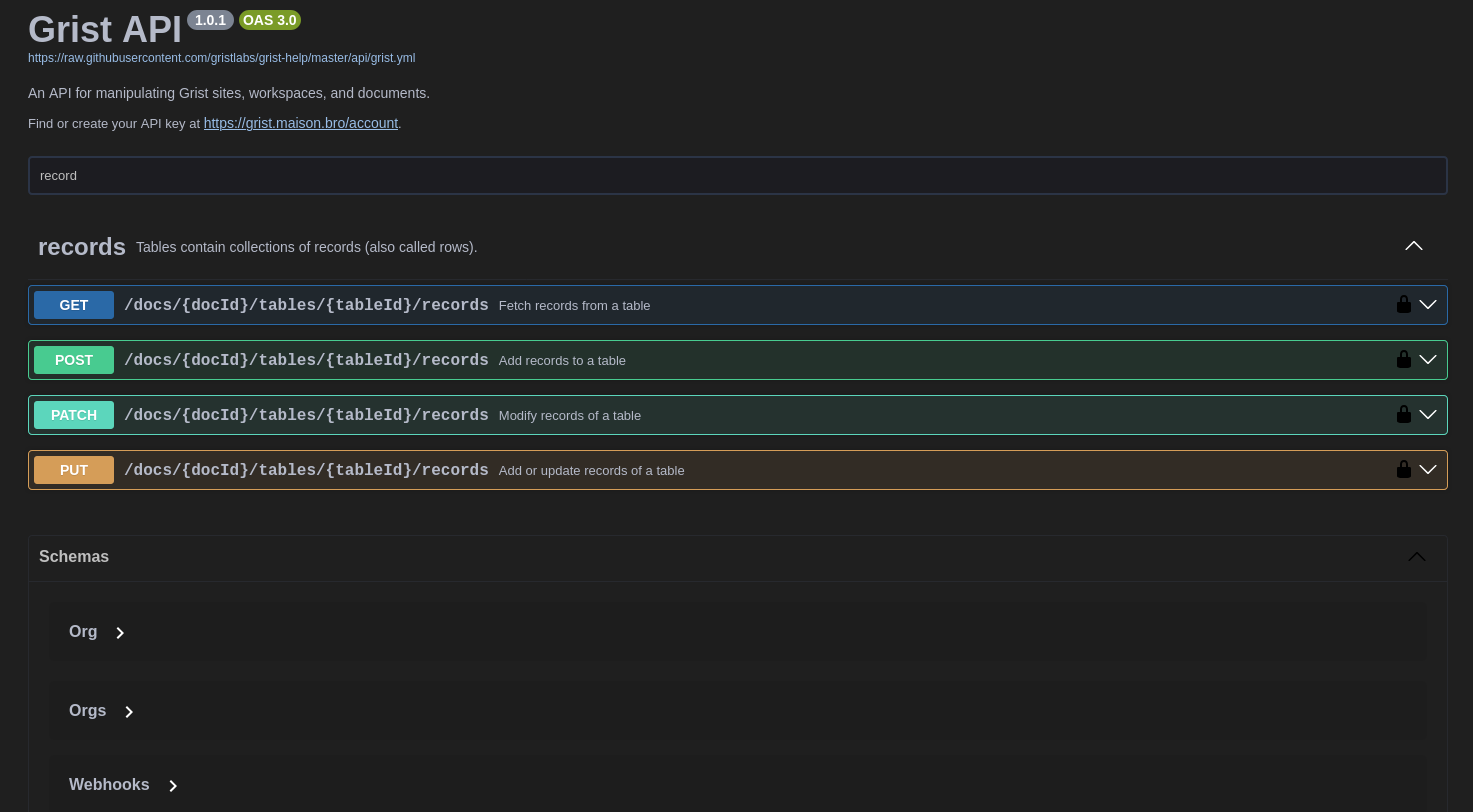This screenshot has width=1473, height=812.
Task: Open the grist.yml raw GitHub URL link
Action: click(221, 58)
